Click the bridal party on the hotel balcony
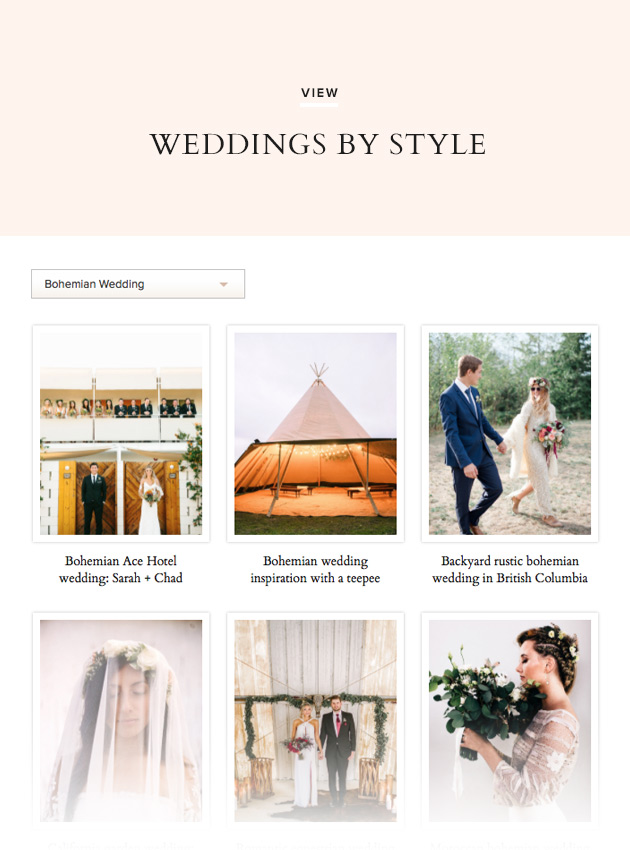Image resolution: width=630 pixels, height=850 pixels. tap(119, 408)
